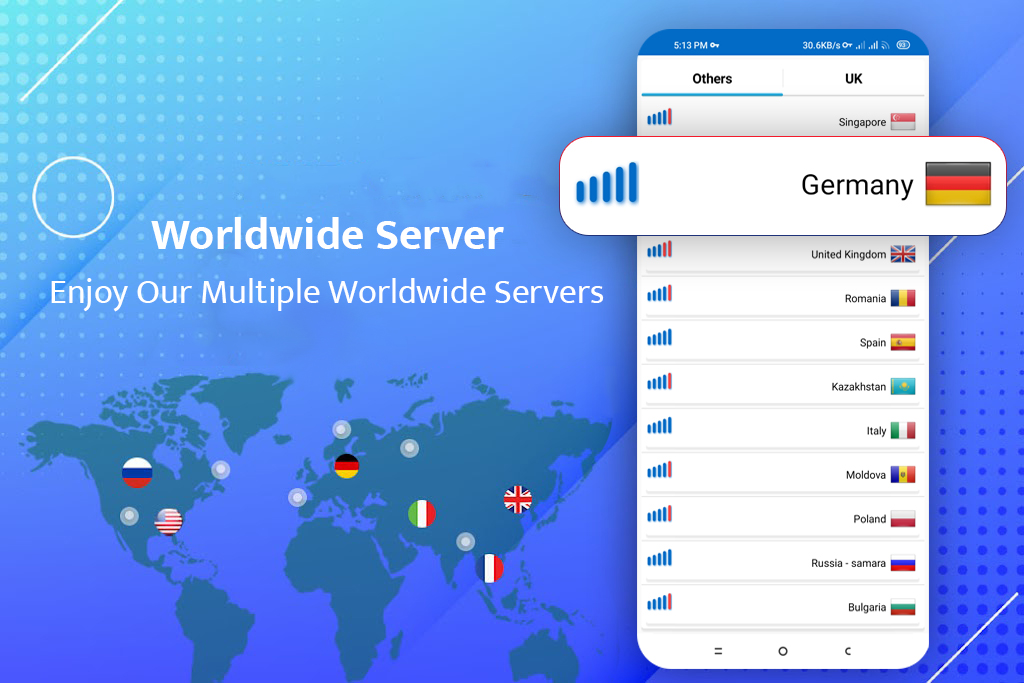Select the Moldova server
Image resolution: width=1024 pixels, height=683 pixels.
[x=782, y=474]
